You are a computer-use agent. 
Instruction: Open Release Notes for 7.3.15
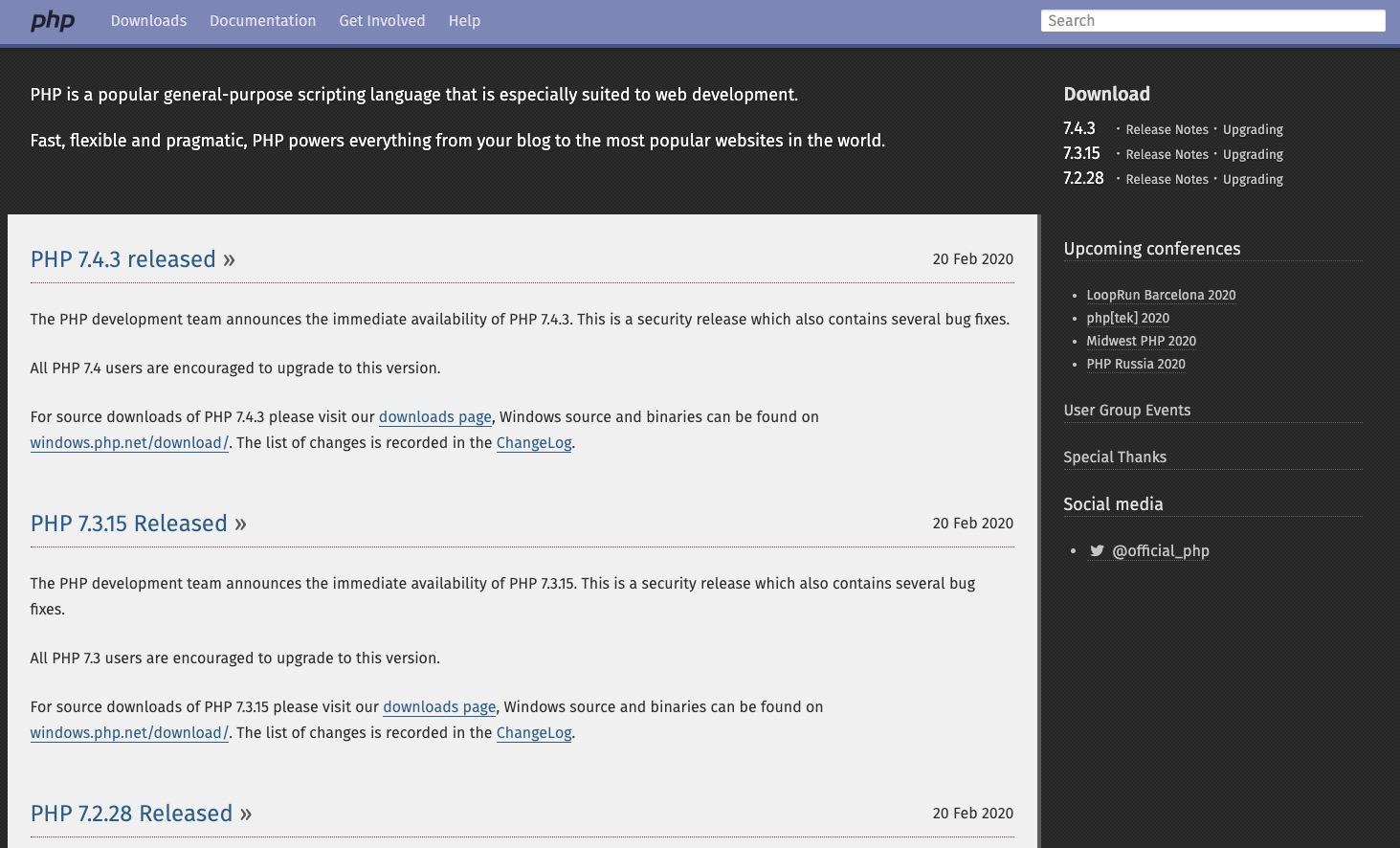(1167, 154)
